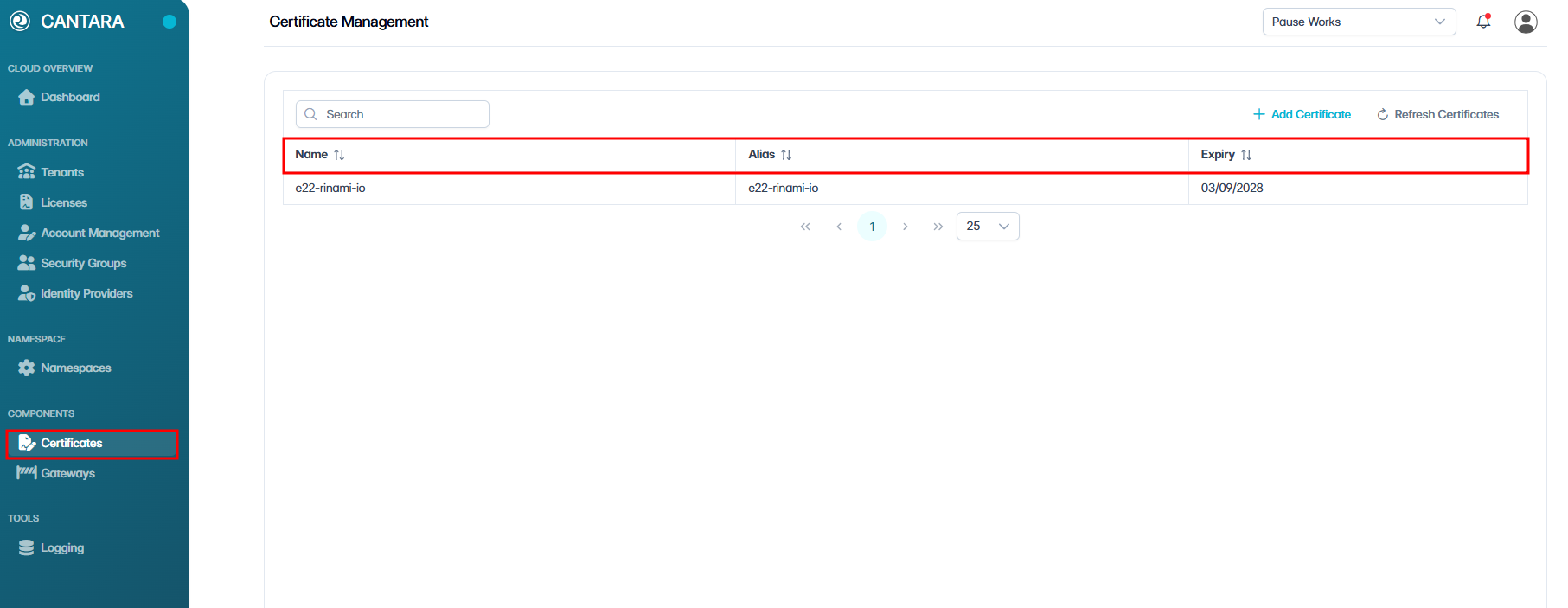Click Certificate Management page title

click(x=349, y=22)
